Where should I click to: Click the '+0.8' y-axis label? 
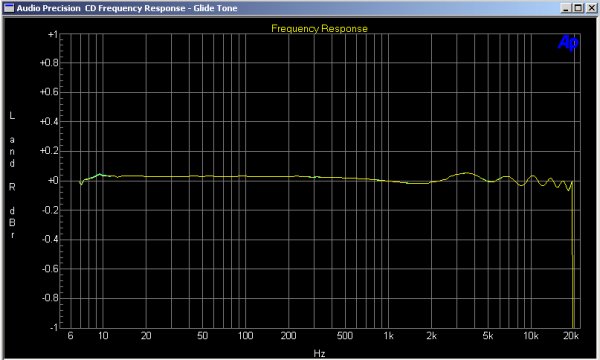point(49,63)
